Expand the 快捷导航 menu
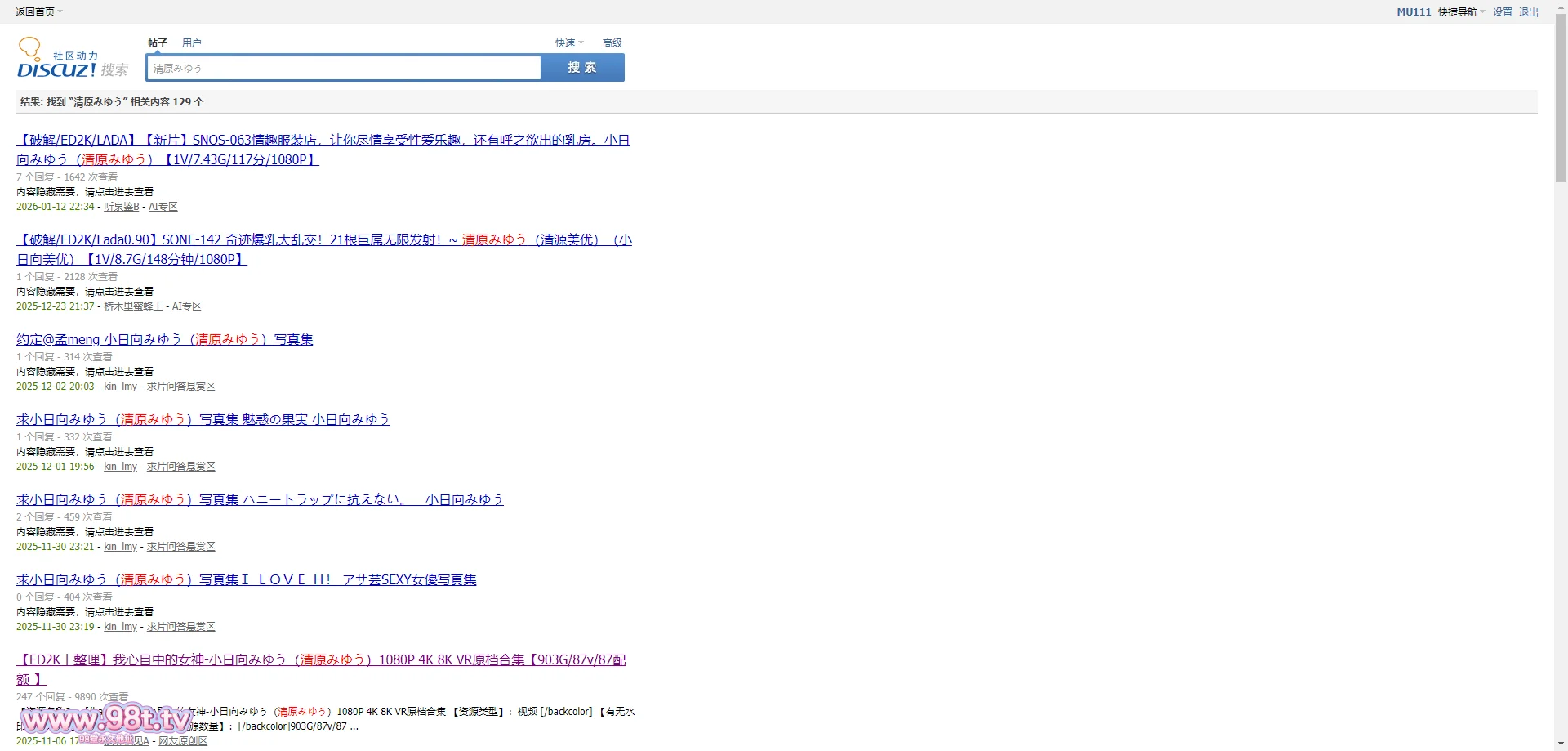The width and height of the screenshot is (1568, 751). [1461, 11]
